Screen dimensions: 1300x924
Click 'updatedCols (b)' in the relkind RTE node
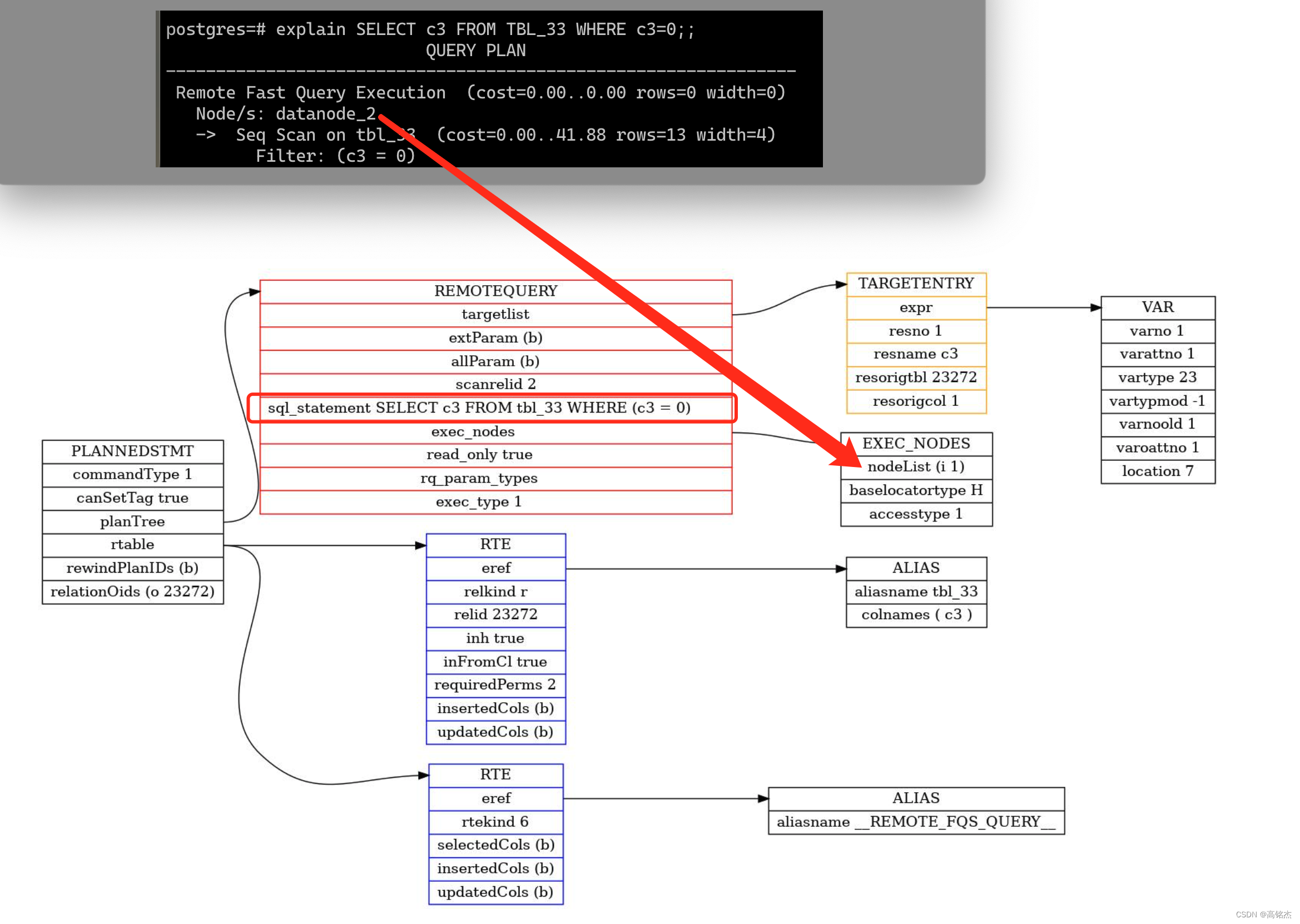(495, 732)
